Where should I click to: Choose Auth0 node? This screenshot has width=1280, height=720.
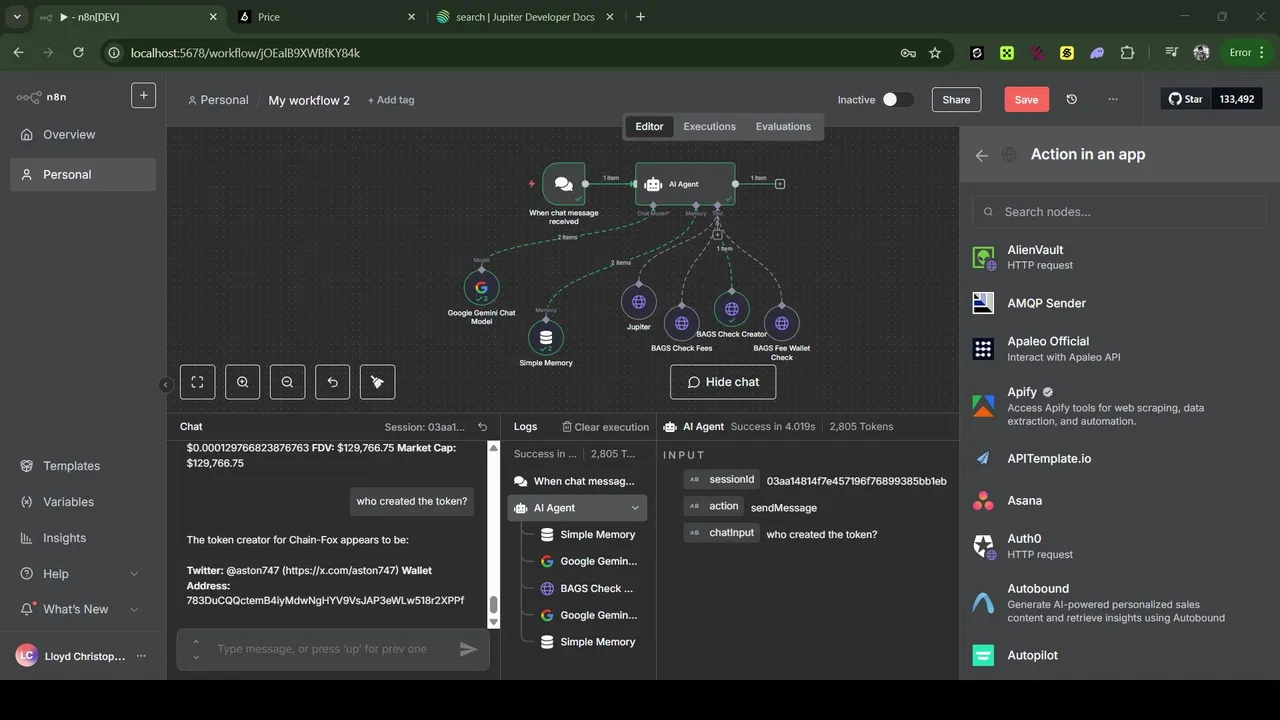click(x=1119, y=546)
